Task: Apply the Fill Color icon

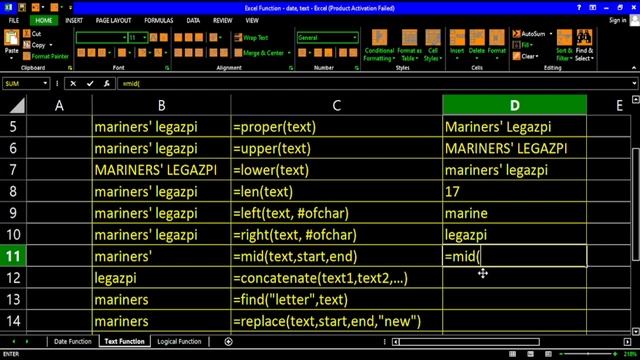Action: click(x=142, y=52)
